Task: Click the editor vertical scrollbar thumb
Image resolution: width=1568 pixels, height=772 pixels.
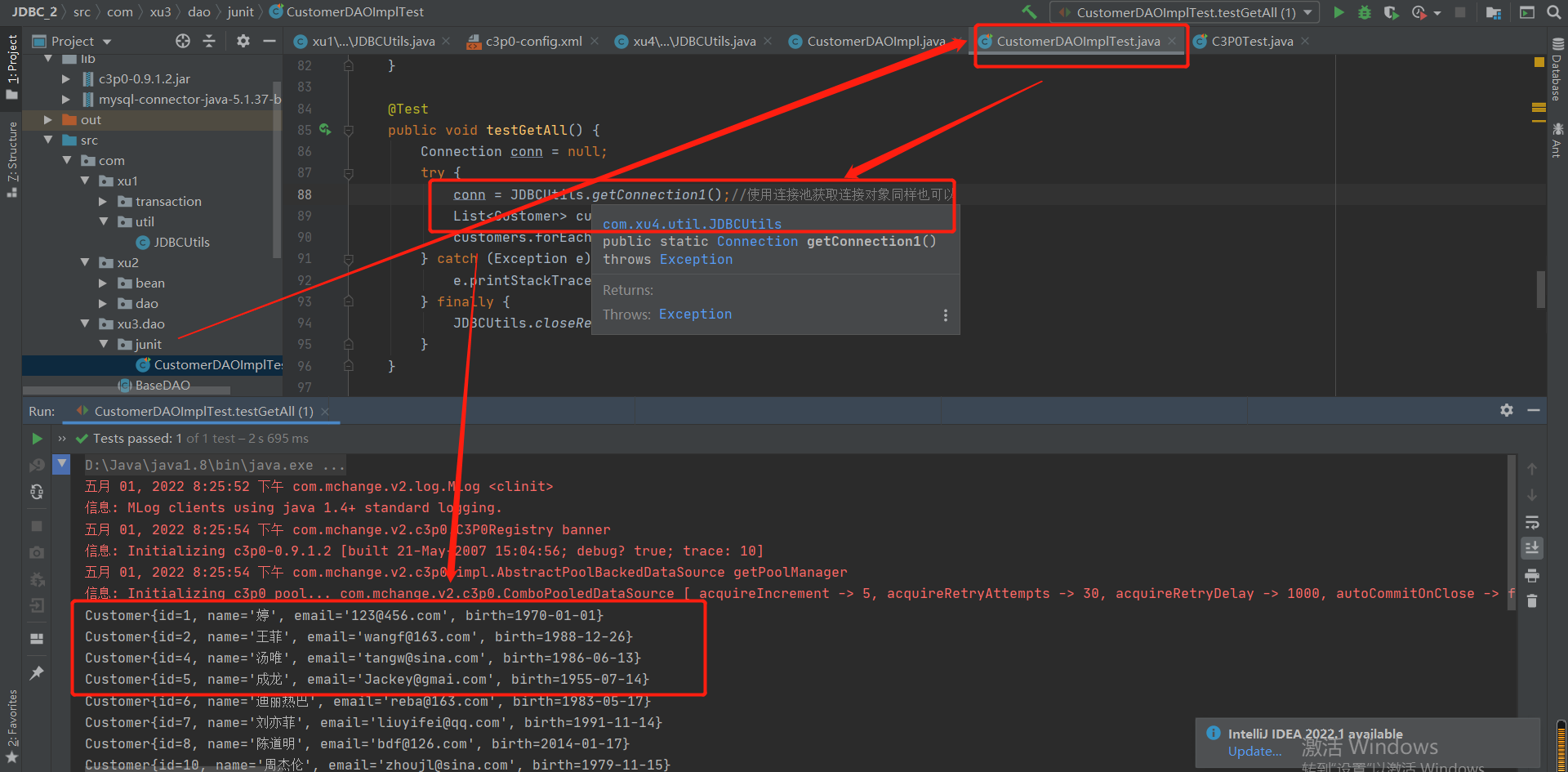Action: point(1541,289)
